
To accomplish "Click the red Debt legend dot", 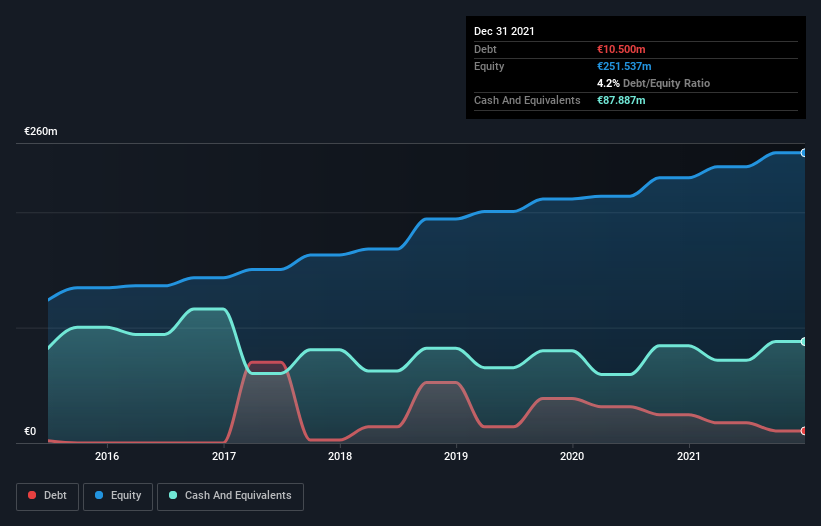I will 32,495.
